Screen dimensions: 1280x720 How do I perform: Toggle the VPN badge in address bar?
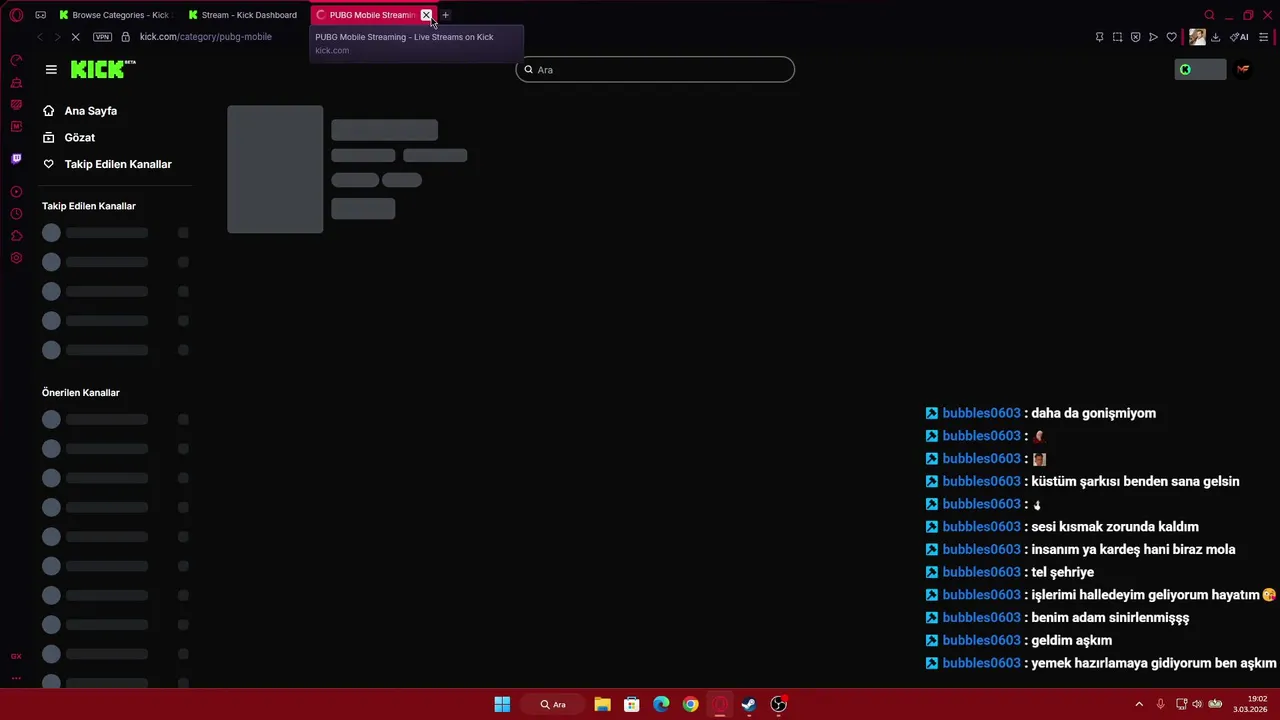[102, 37]
